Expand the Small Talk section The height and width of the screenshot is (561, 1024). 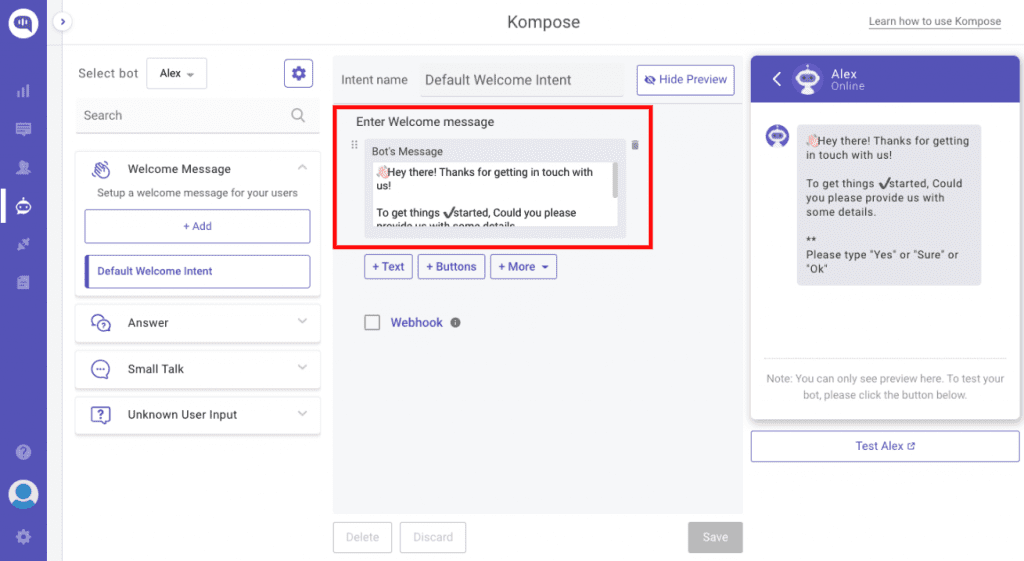(302, 367)
